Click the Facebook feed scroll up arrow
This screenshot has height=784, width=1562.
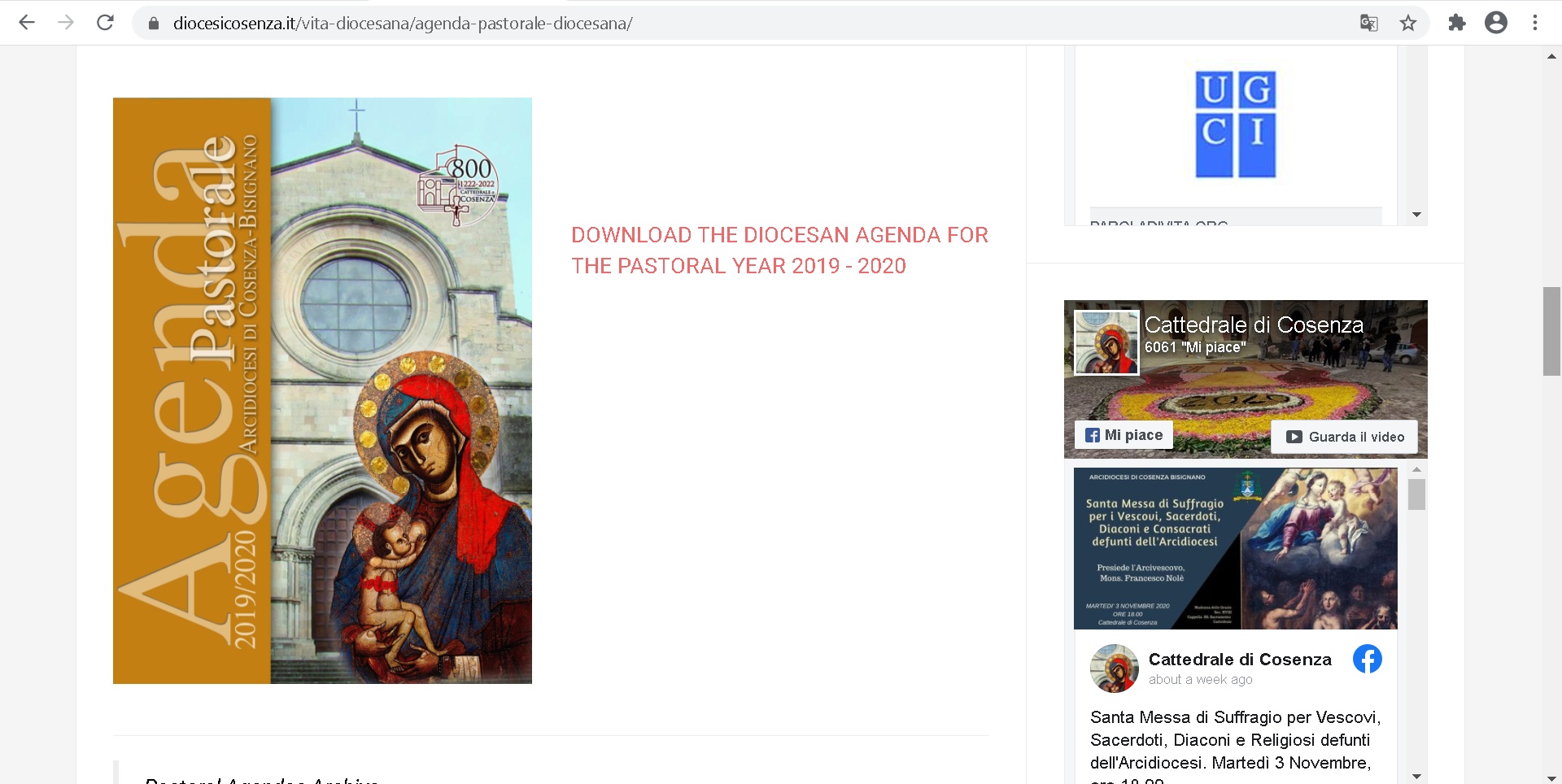[1416, 469]
